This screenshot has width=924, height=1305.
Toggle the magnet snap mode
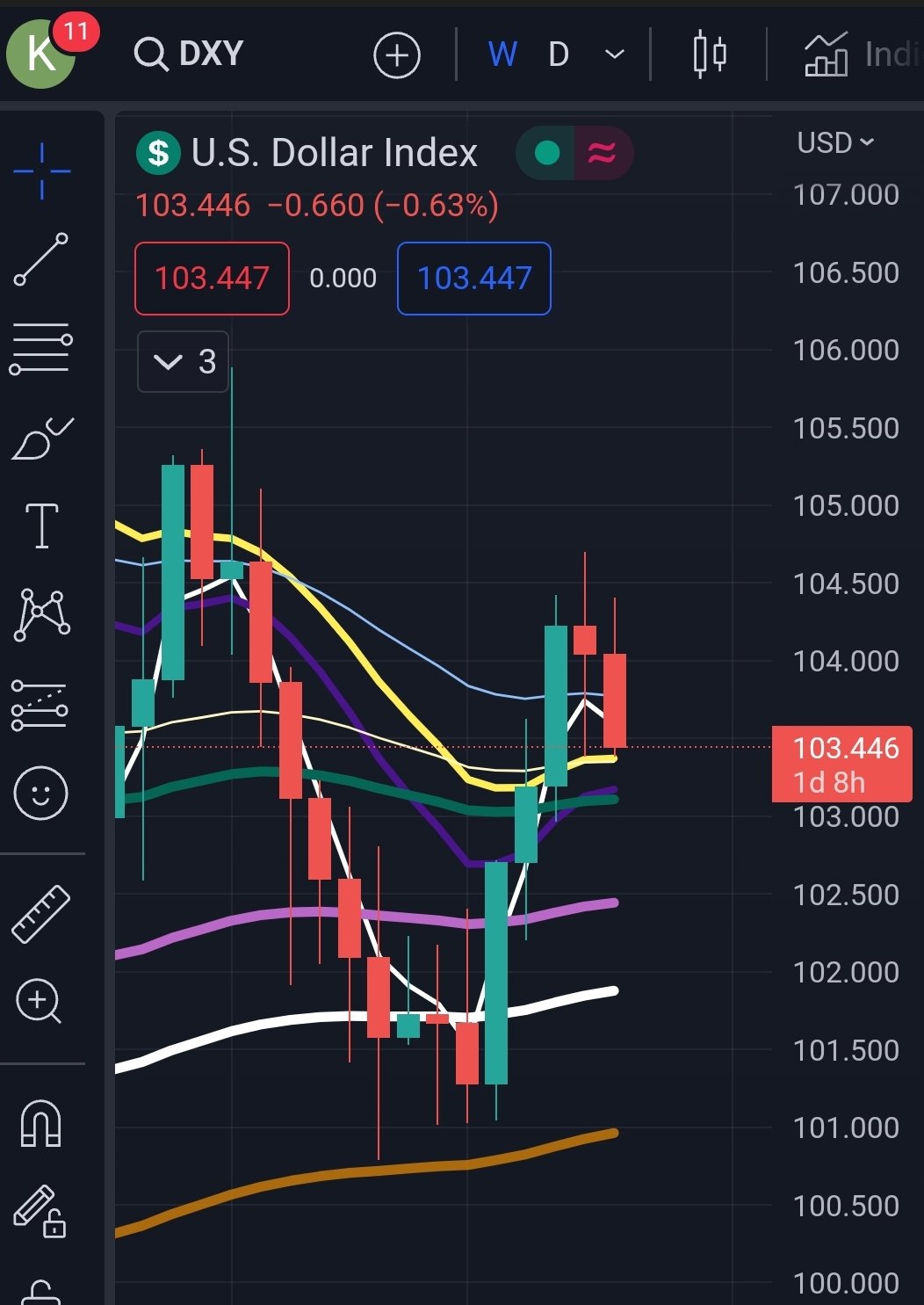coord(41,1124)
